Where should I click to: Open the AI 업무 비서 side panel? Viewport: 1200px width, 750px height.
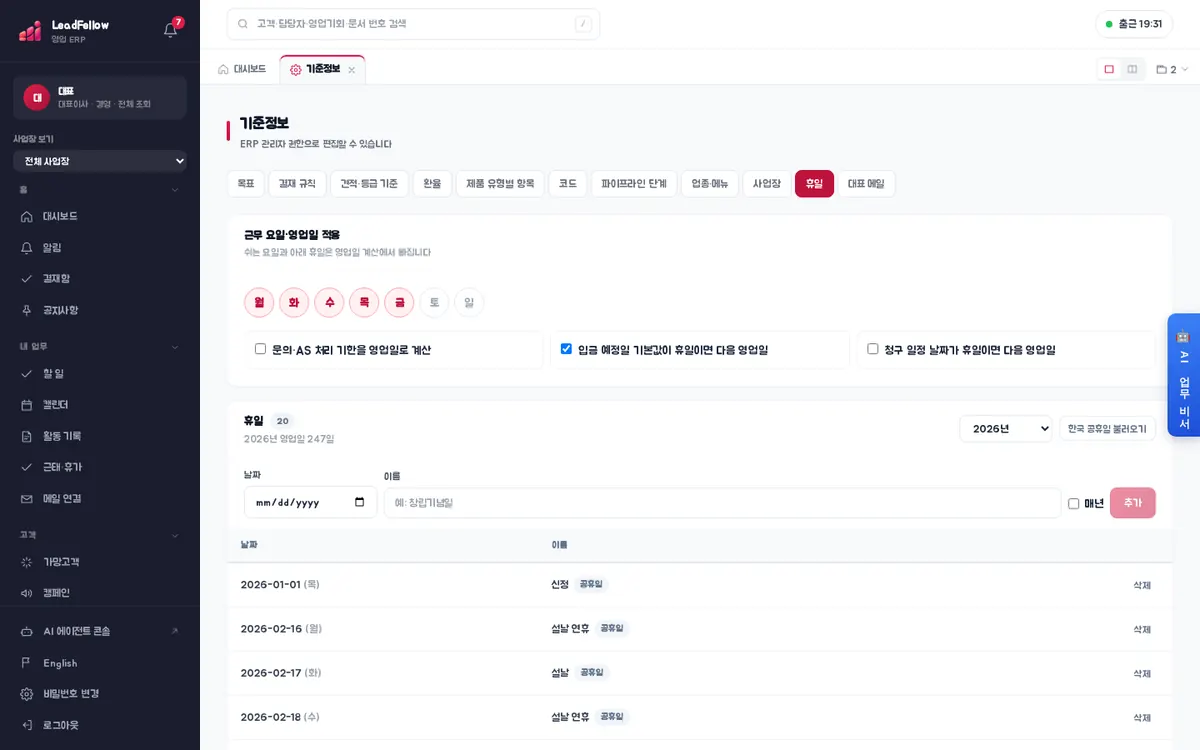tap(1184, 376)
